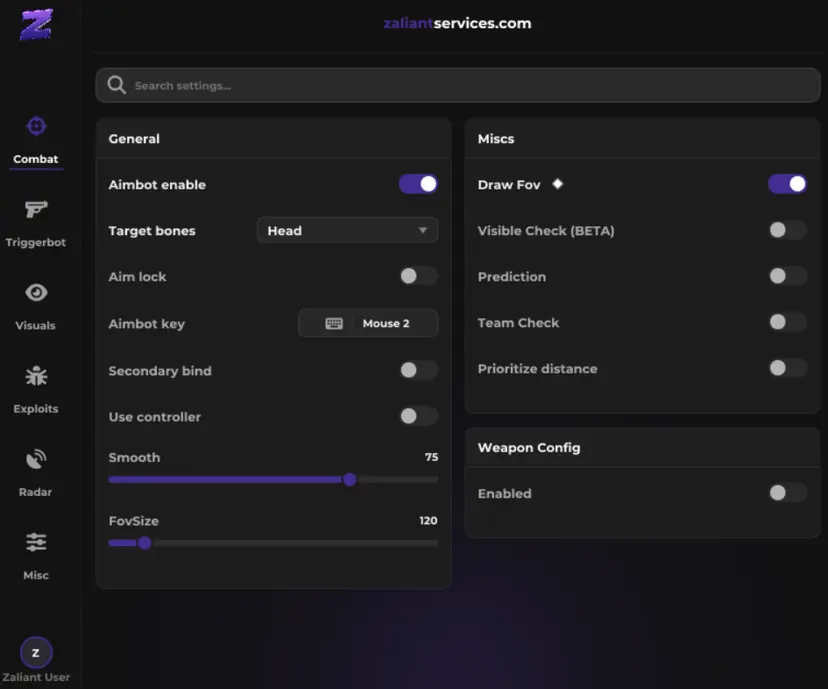Turn on the Aim lock switch
Viewport: 828px width, 689px height.
tap(418, 276)
